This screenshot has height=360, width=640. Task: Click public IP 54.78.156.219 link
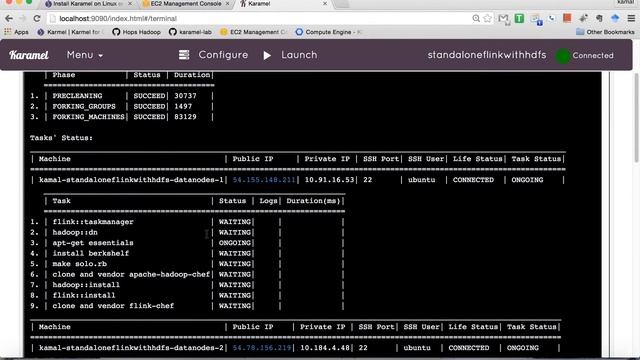pos(262,348)
